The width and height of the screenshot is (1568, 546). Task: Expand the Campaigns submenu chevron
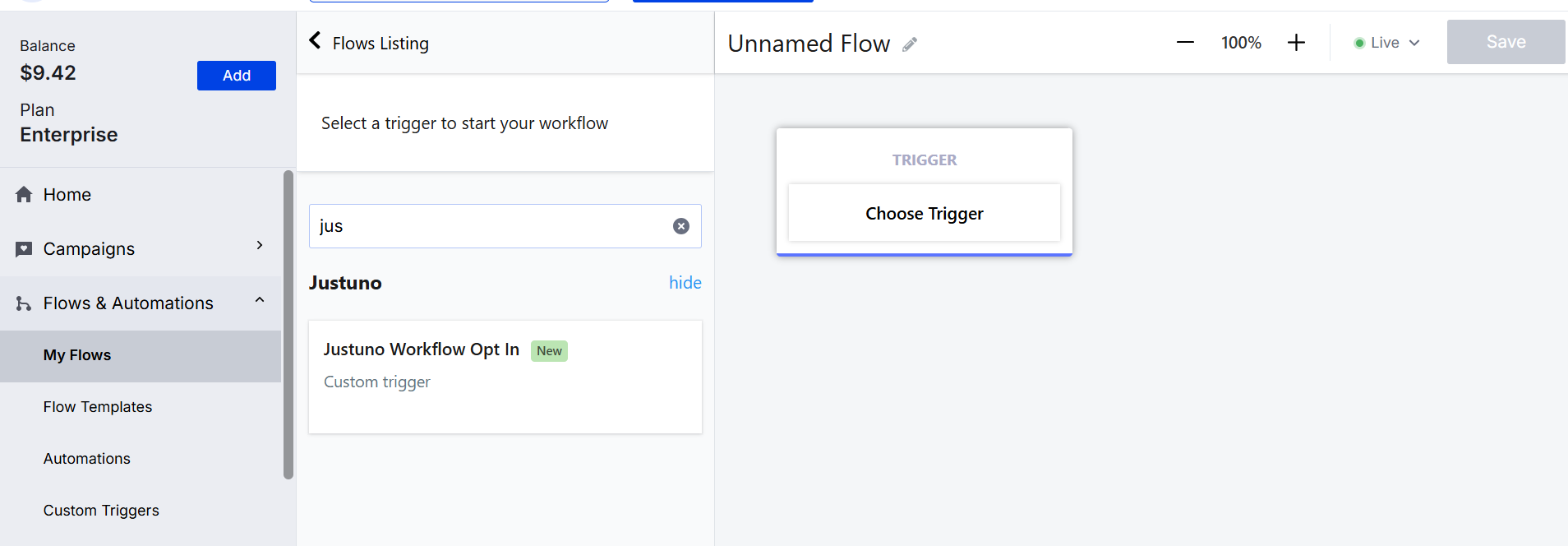coord(260,246)
